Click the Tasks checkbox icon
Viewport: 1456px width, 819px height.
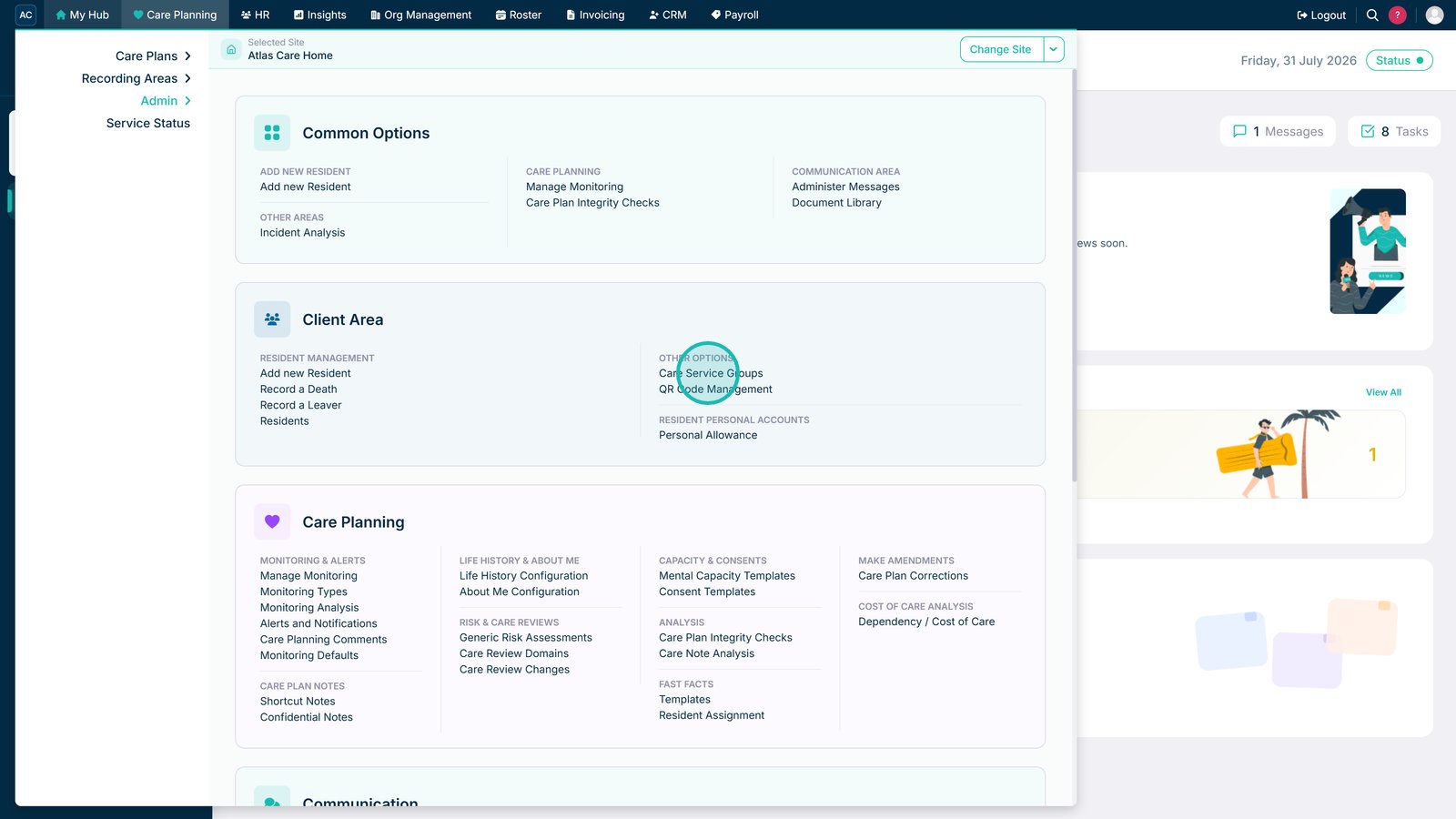(1368, 131)
